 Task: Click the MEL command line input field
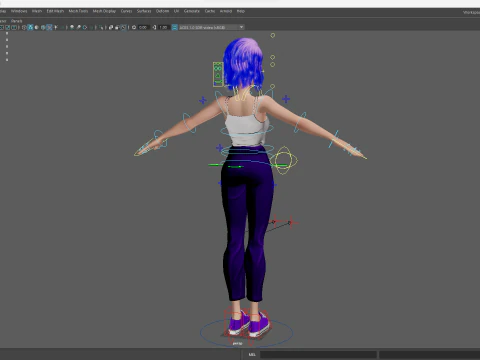point(318,354)
